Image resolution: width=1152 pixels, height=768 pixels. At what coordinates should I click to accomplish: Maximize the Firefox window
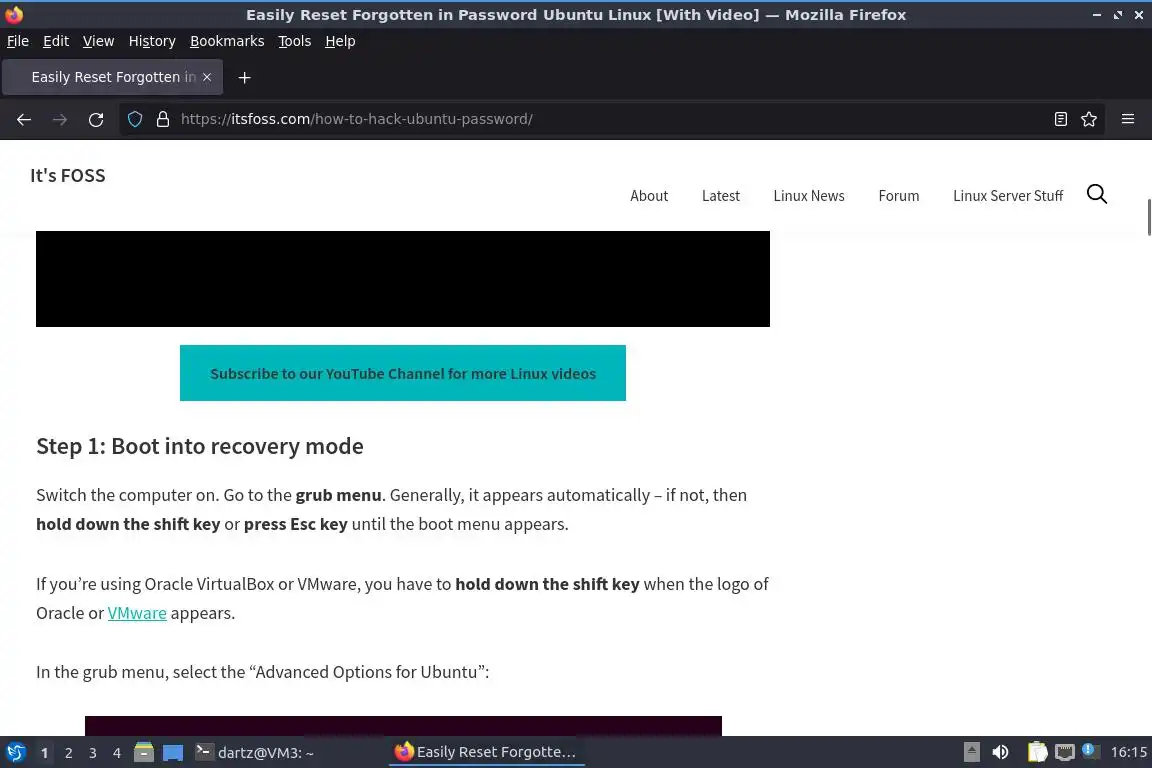pos(1117,15)
